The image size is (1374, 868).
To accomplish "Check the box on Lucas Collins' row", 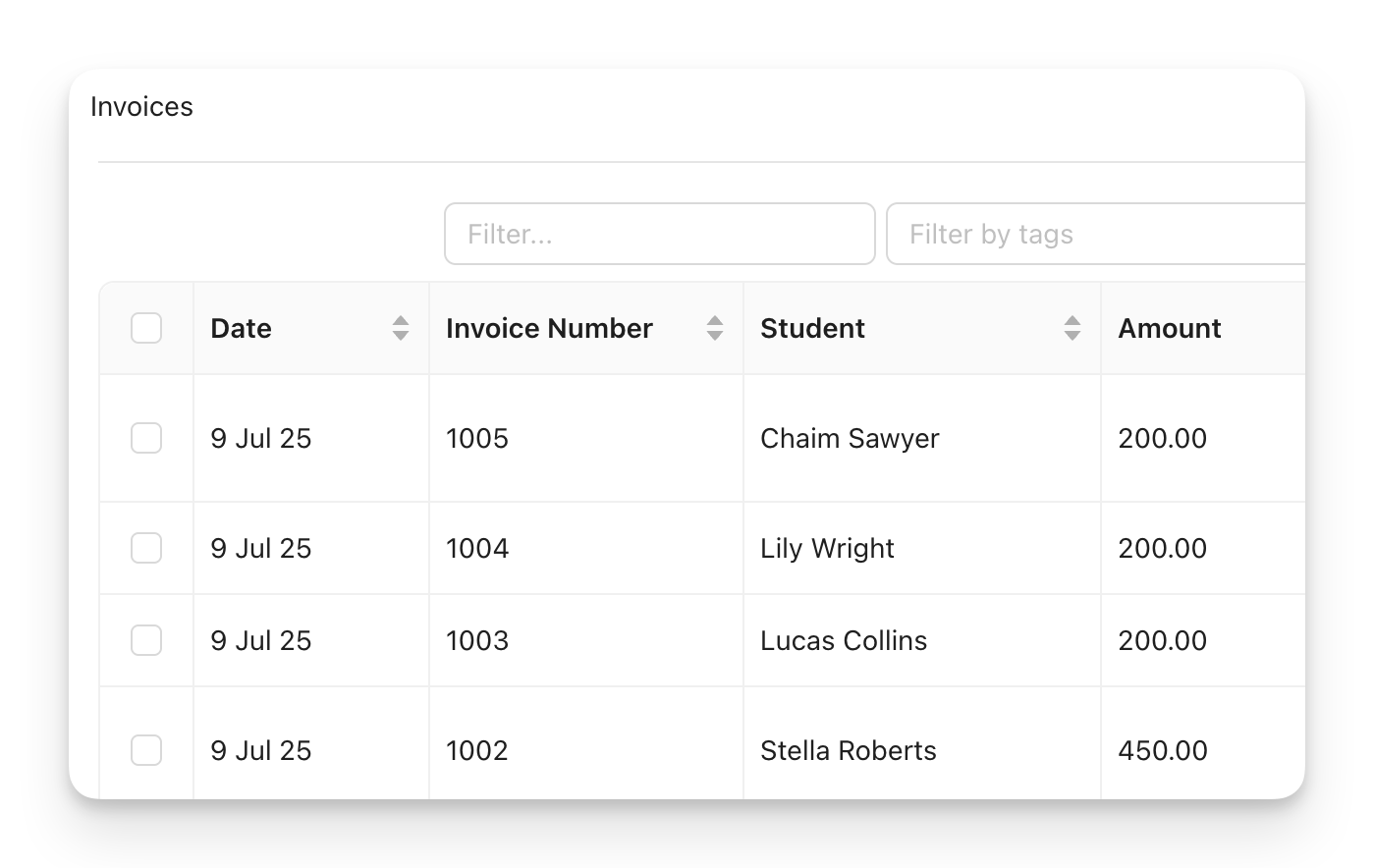I will click(x=145, y=640).
